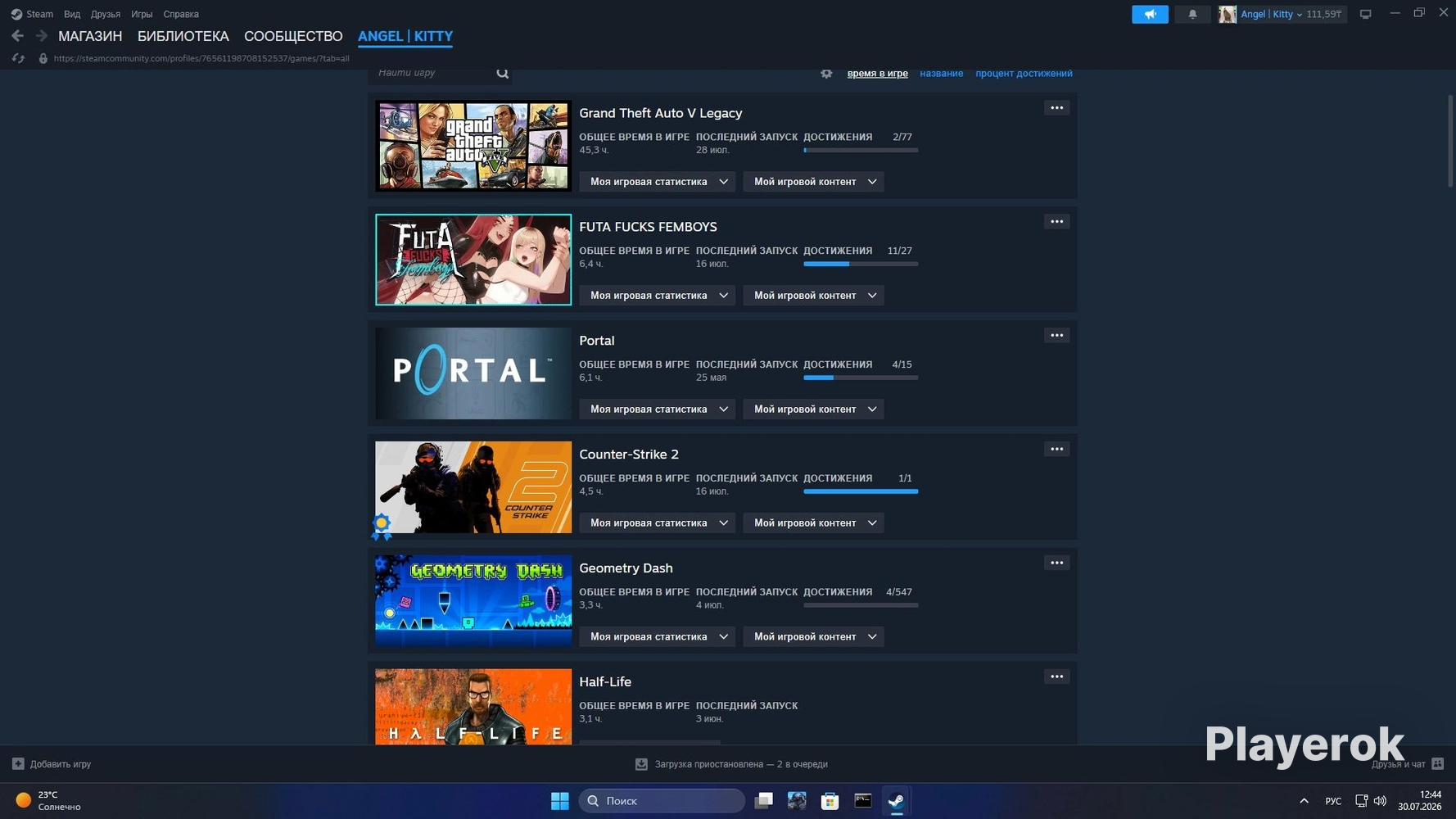
Task: Open the Counter-Strike 2 title link
Action: (x=629, y=455)
